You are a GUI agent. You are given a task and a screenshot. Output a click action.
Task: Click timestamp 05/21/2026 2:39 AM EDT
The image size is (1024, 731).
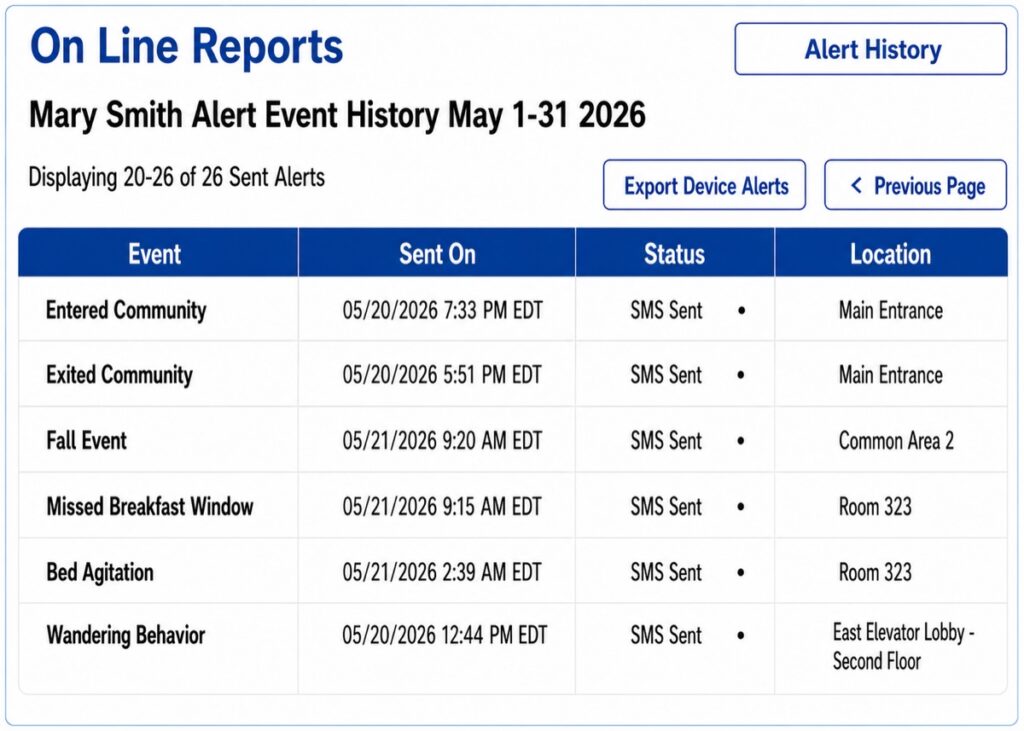[x=442, y=572]
